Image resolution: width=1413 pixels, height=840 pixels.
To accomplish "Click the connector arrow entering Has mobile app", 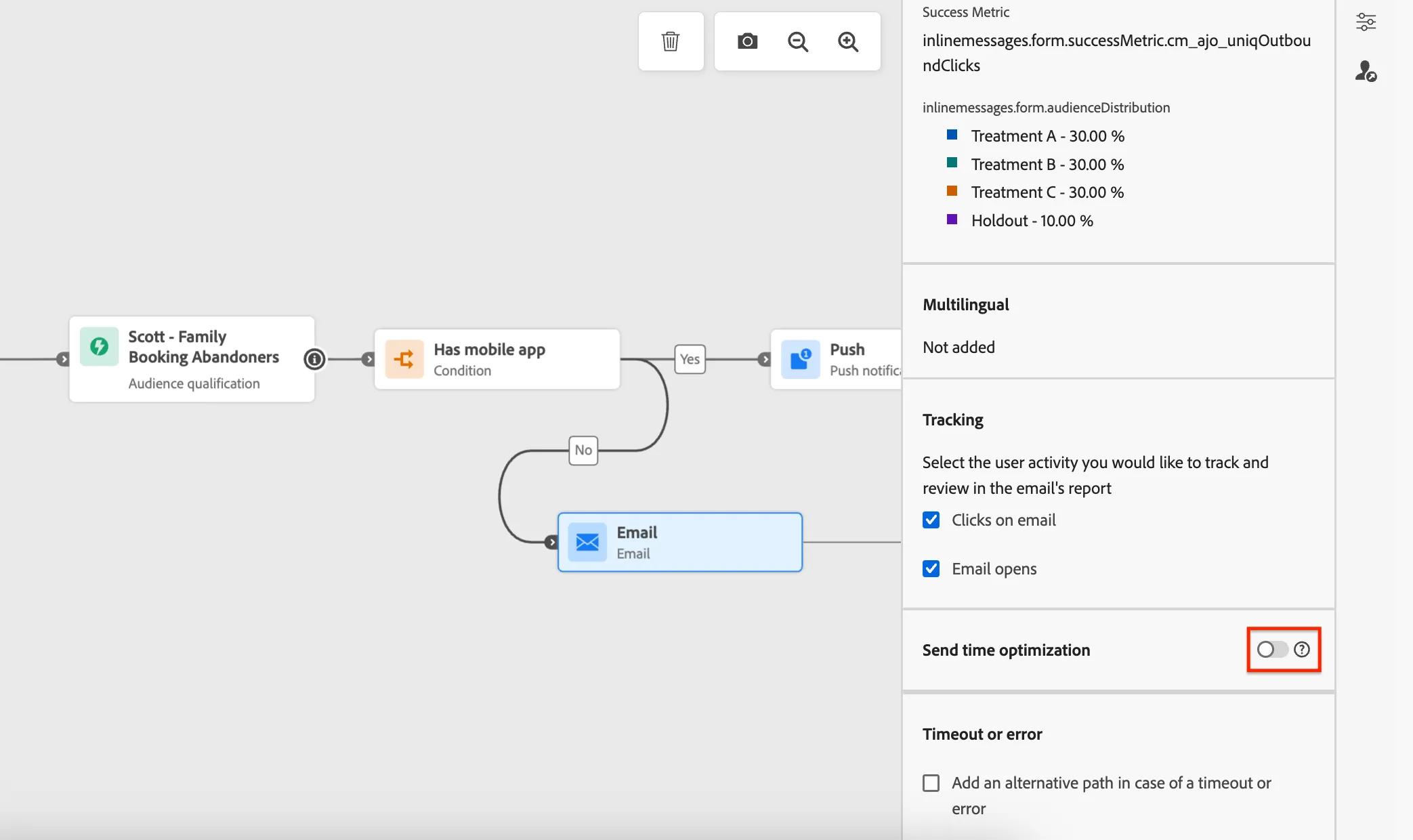I will (368, 359).
